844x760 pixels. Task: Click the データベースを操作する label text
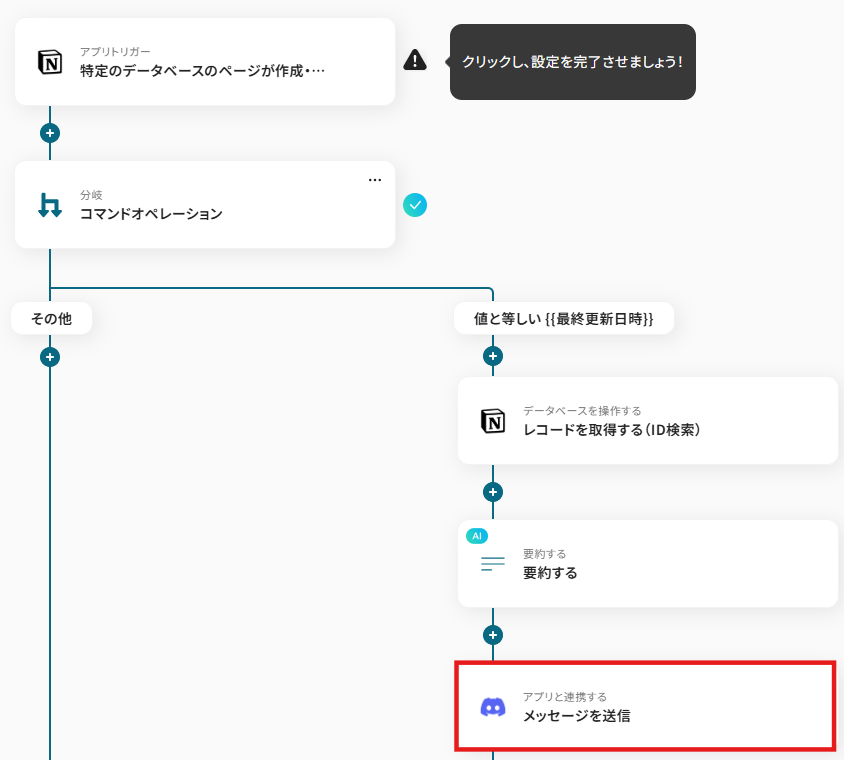582,411
